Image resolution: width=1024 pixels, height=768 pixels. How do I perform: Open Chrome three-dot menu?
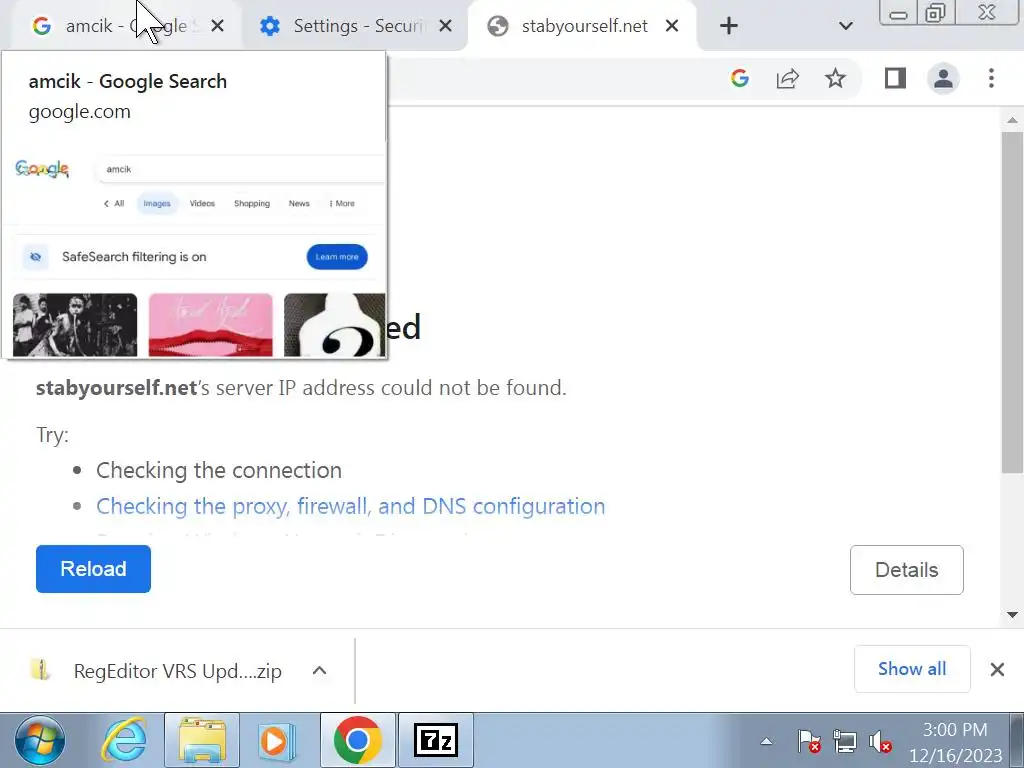click(x=991, y=78)
